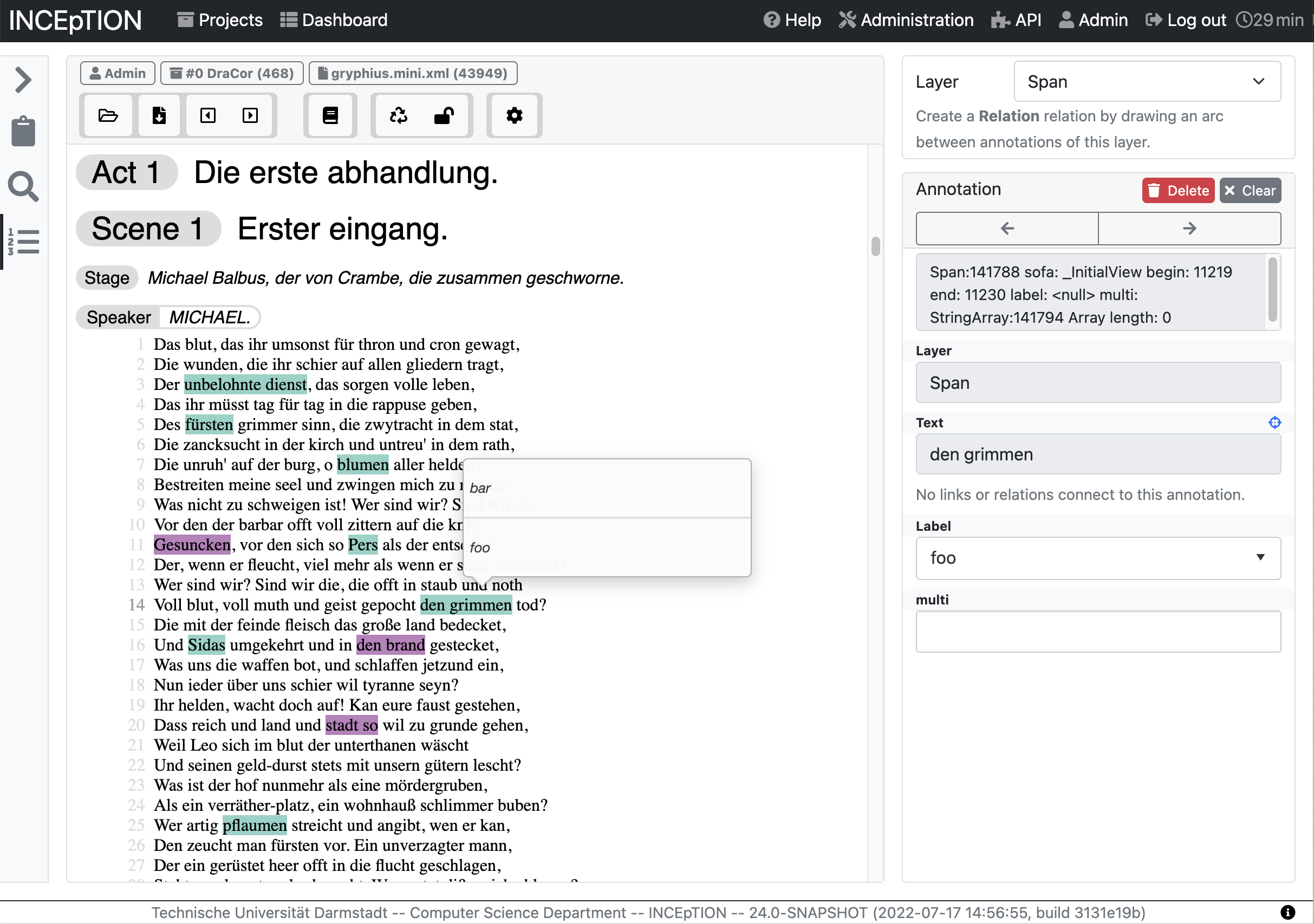The width and height of the screenshot is (1314, 924).
Task: Click the reset document recycle icon
Action: 398,115
